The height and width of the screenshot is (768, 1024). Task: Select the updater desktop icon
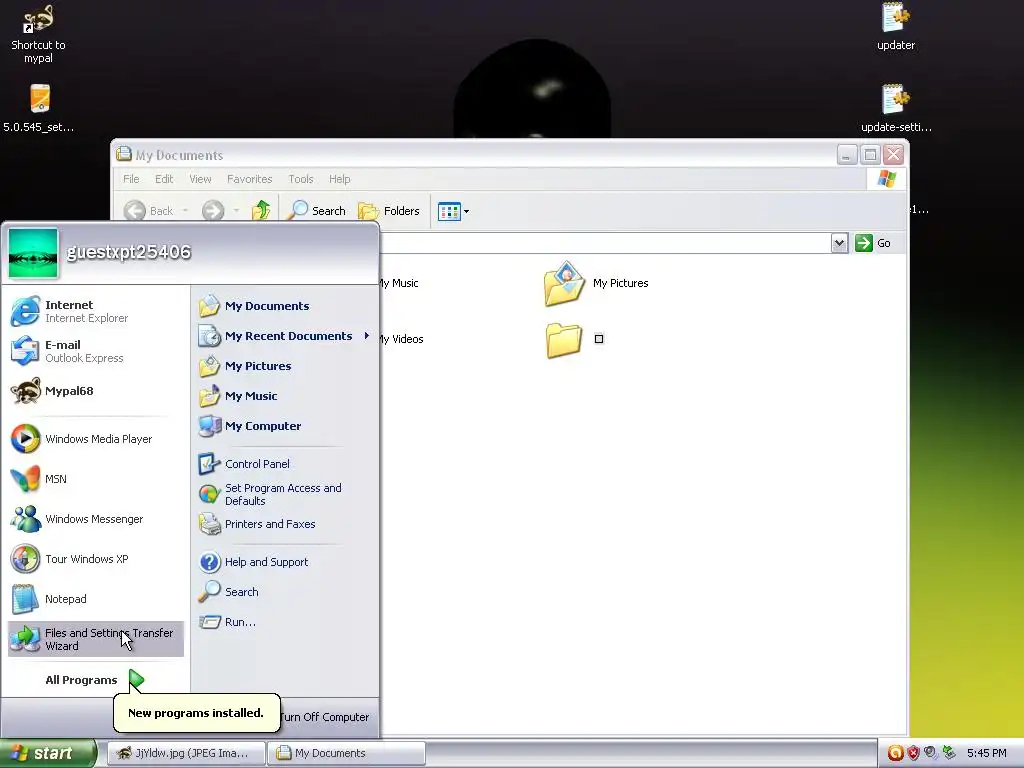(x=895, y=27)
